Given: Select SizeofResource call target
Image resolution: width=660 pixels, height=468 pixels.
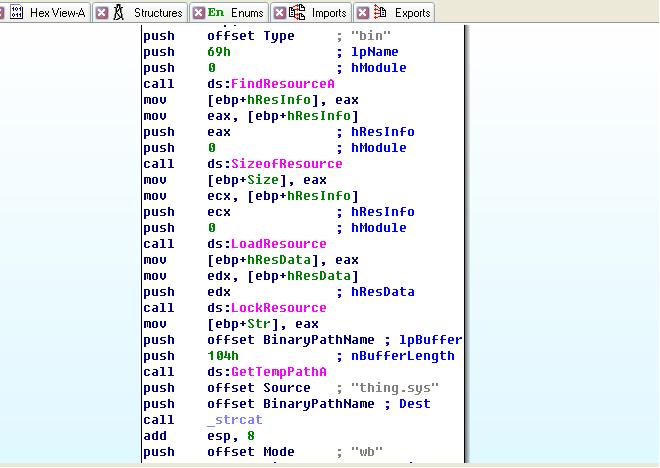Looking at the screenshot, I should pyautogui.click(x=286, y=164).
